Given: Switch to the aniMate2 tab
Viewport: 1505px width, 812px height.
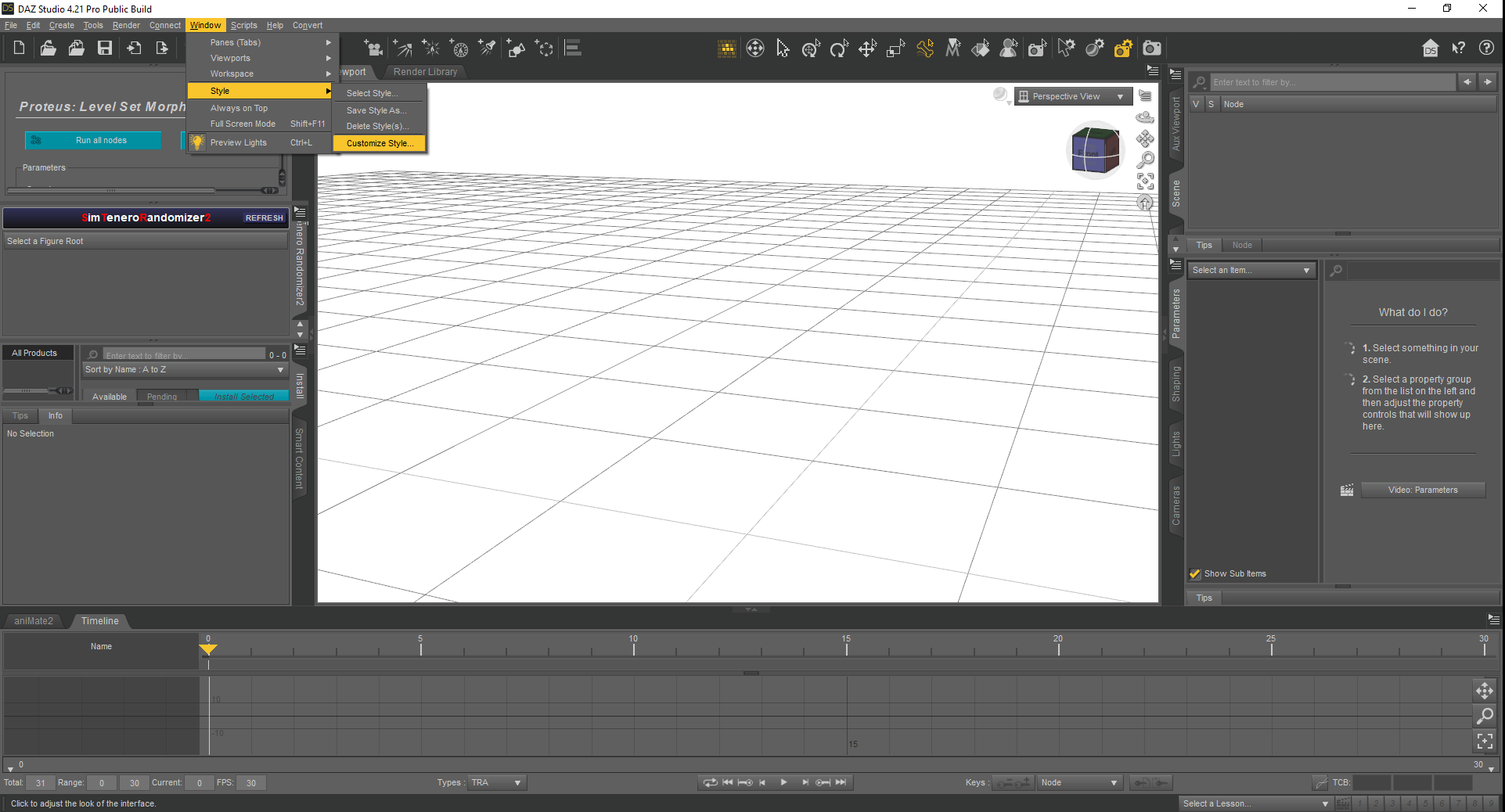Looking at the screenshot, I should (34, 621).
